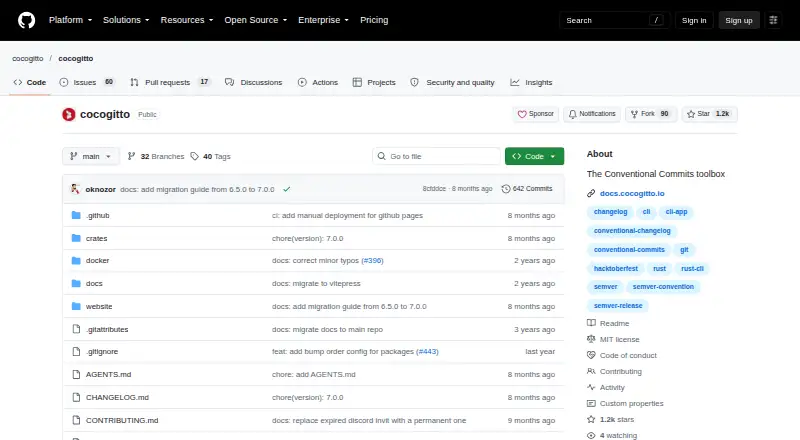
Task: Fork the cocogitto repository
Action: point(651,114)
